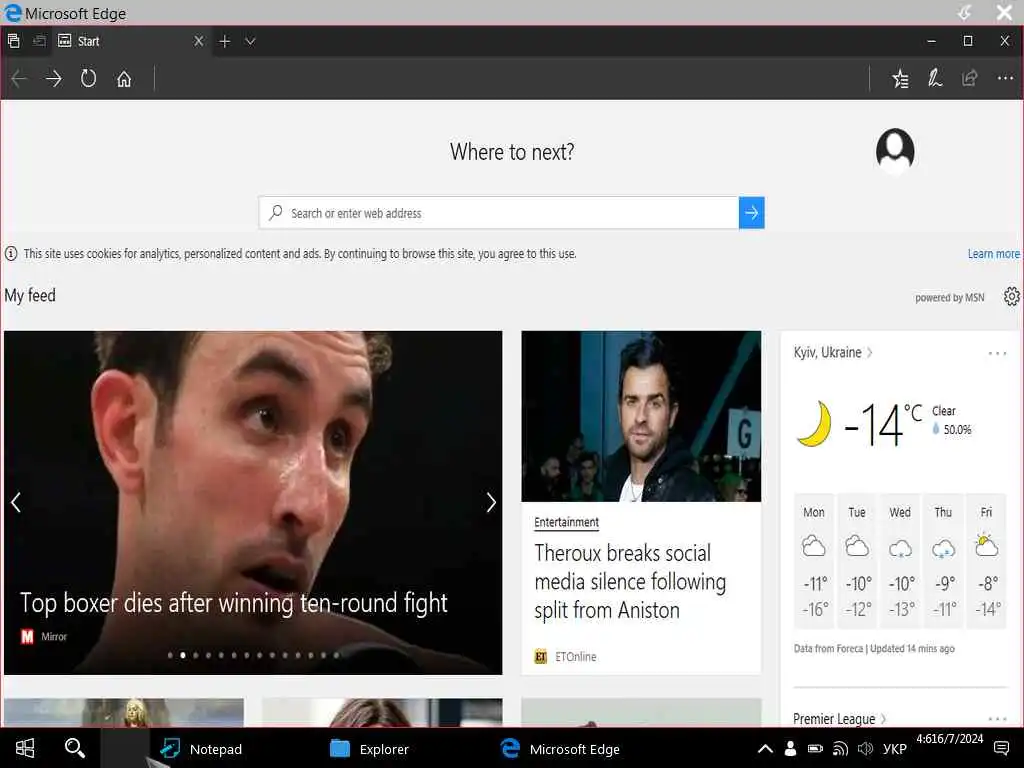Viewport: 1024px width, 768px height.
Task: Open Settings and more ellipsis menu
Action: pyautogui.click(x=1005, y=78)
